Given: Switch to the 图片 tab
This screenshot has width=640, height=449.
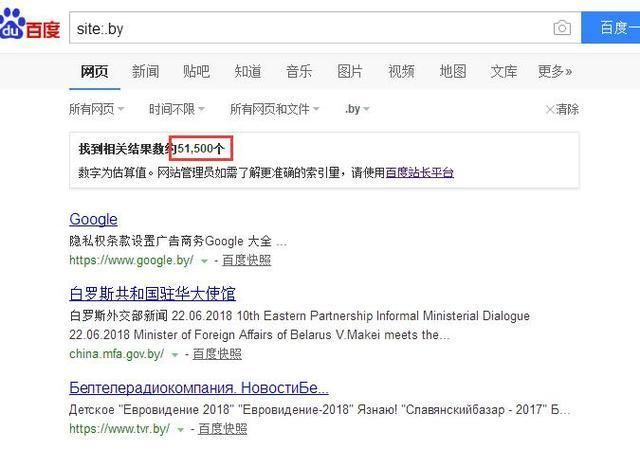Looking at the screenshot, I should click(350, 72).
